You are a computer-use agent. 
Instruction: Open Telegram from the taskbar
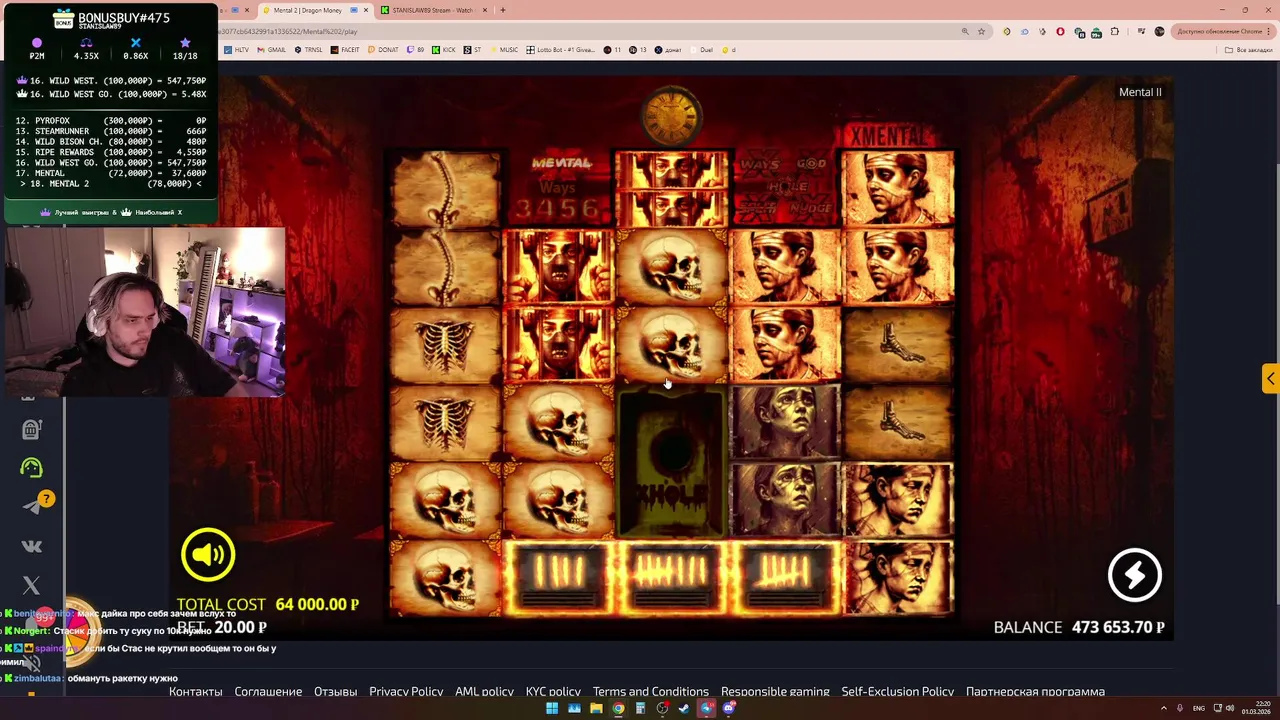[707, 708]
